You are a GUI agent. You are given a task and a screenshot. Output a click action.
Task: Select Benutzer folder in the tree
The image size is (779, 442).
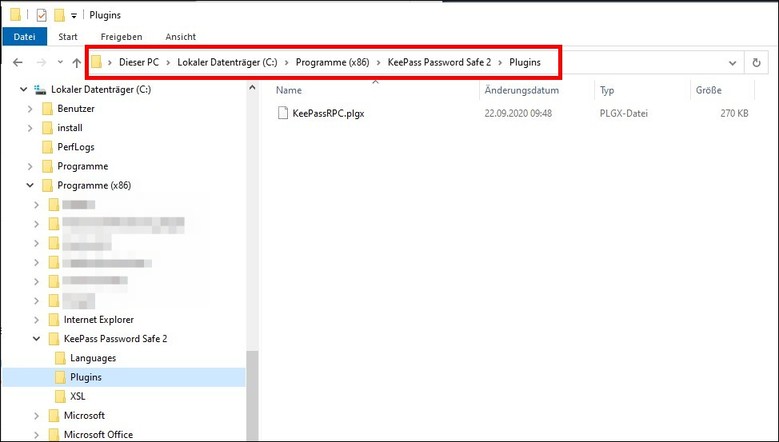coord(76,109)
